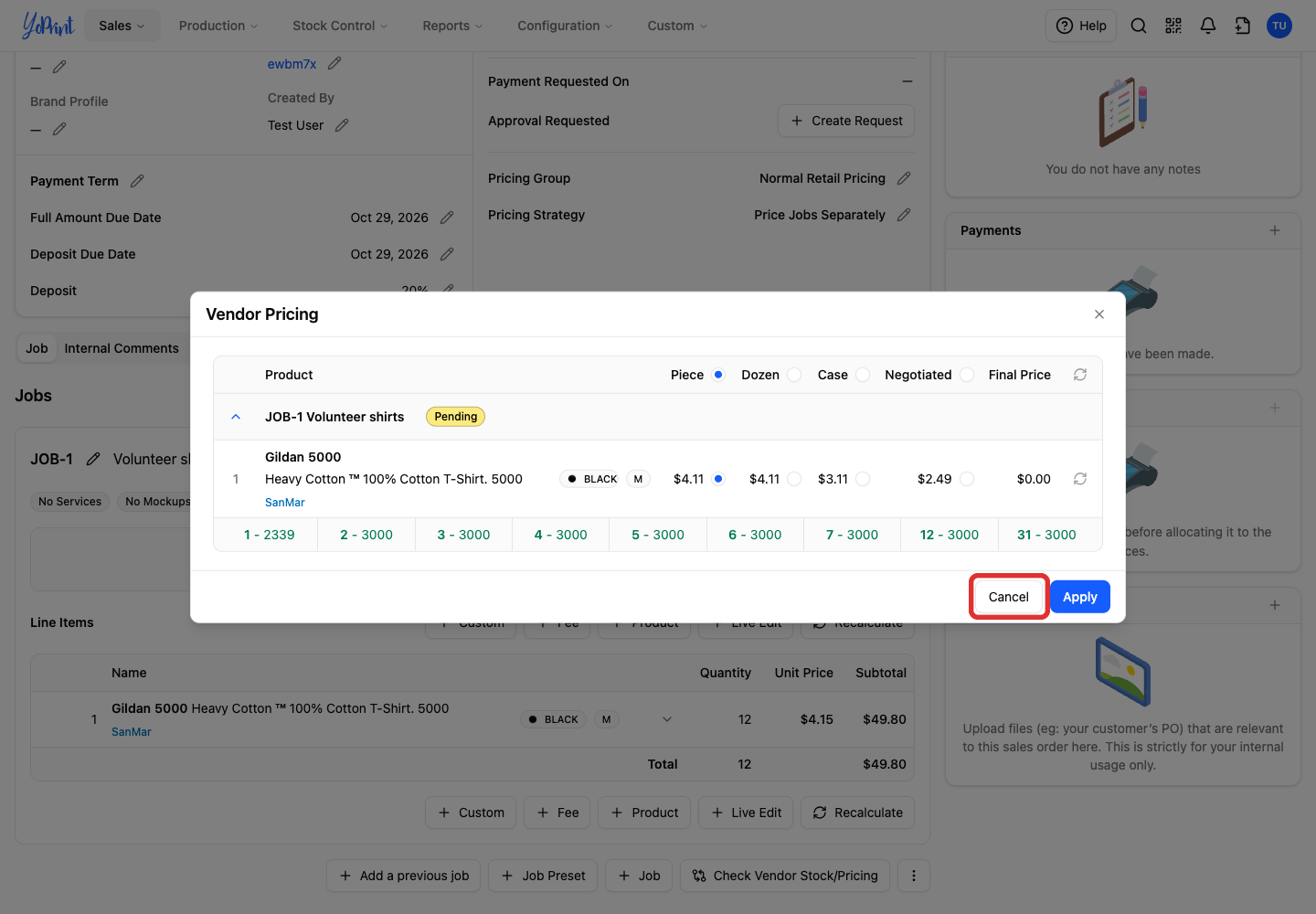The image size is (1316, 914).
Task: Choose the $3.11 case price radio
Action: [863, 479]
